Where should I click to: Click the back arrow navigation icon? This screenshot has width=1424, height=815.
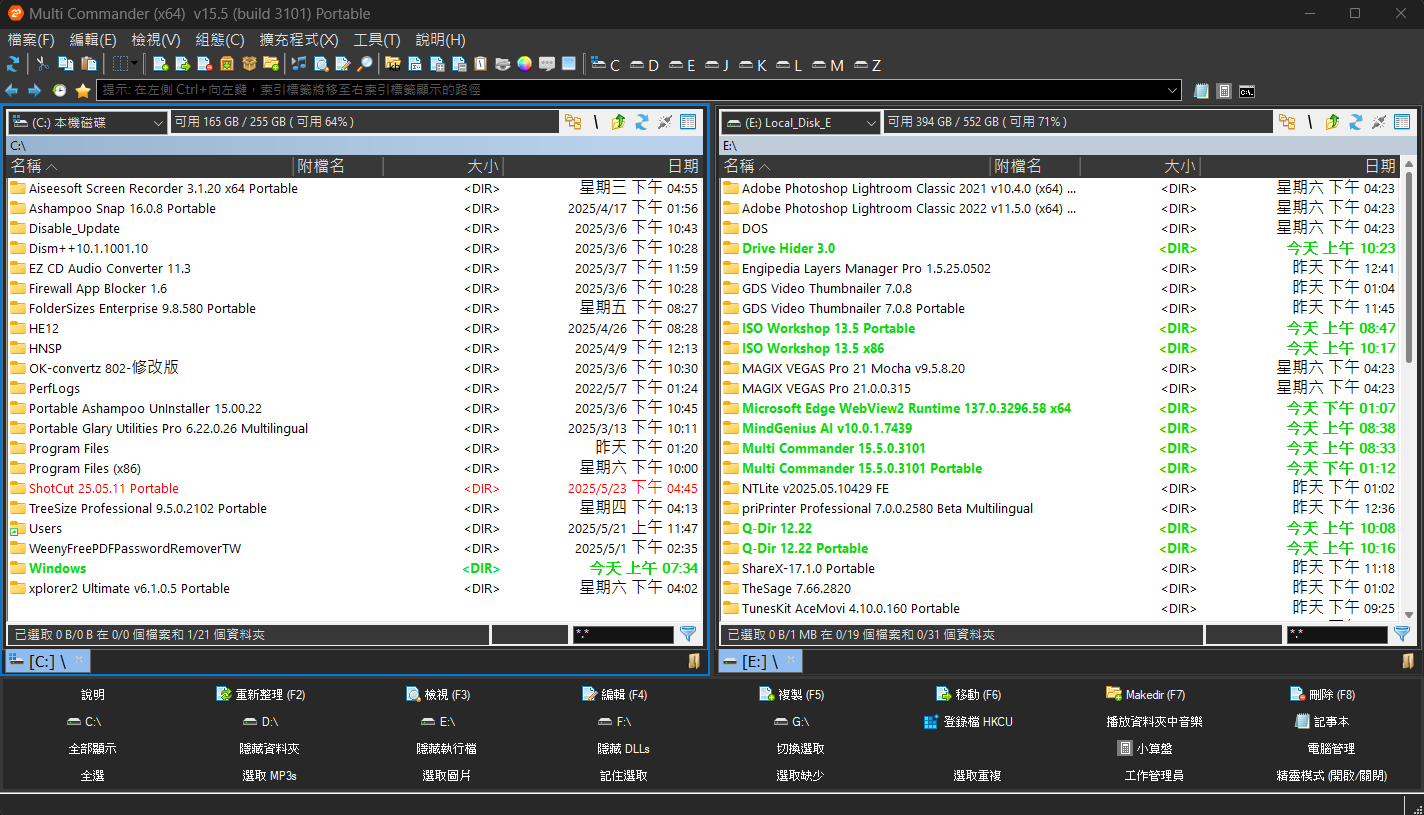coord(13,90)
